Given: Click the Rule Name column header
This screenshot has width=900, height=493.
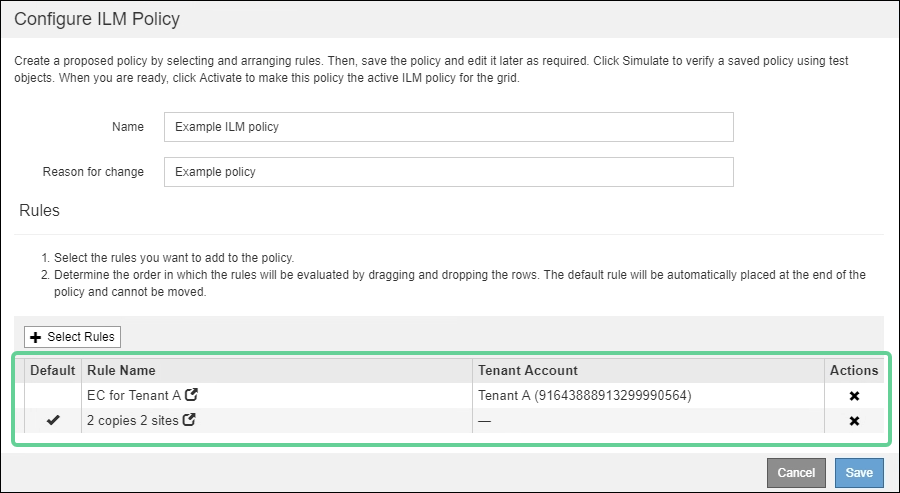Looking at the screenshot, I should pyautogui.click(x=122, y=370).
